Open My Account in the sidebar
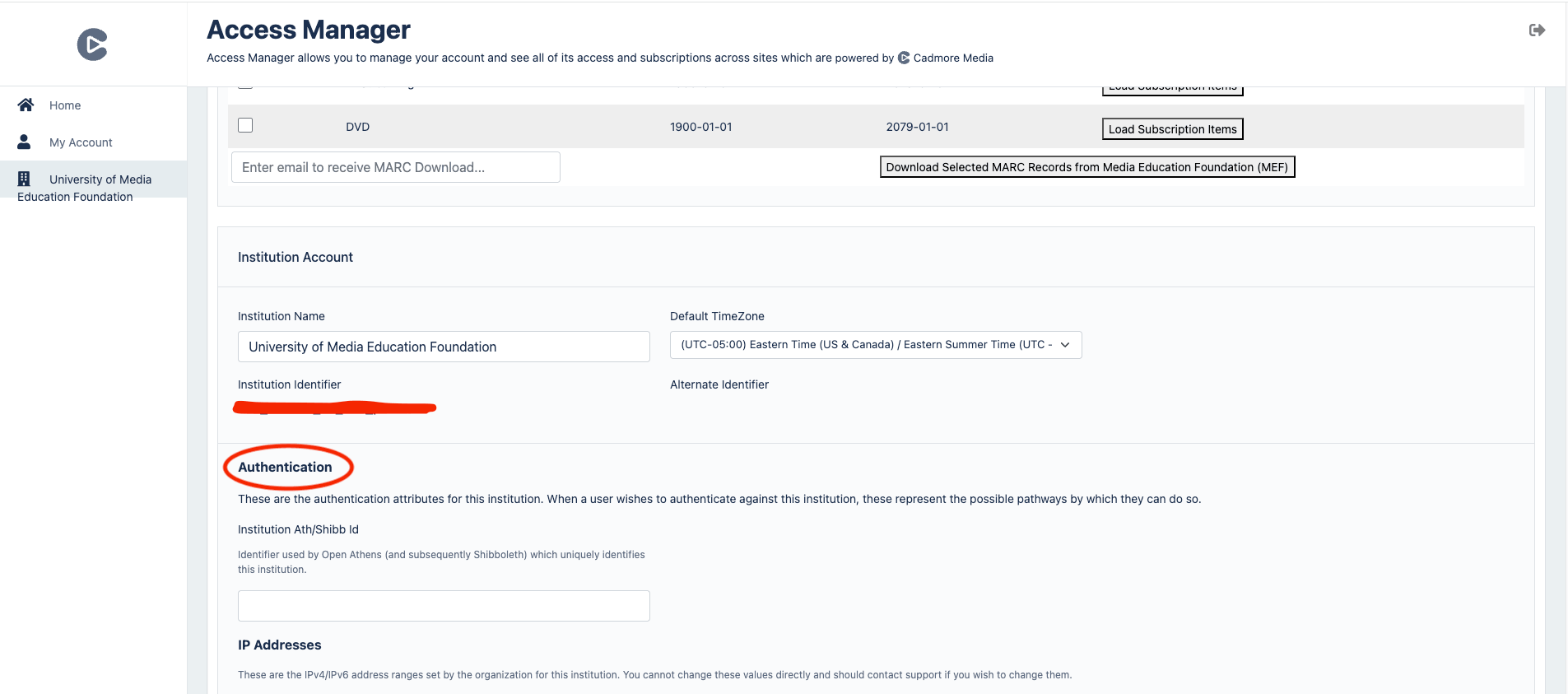 pos(81,142)
